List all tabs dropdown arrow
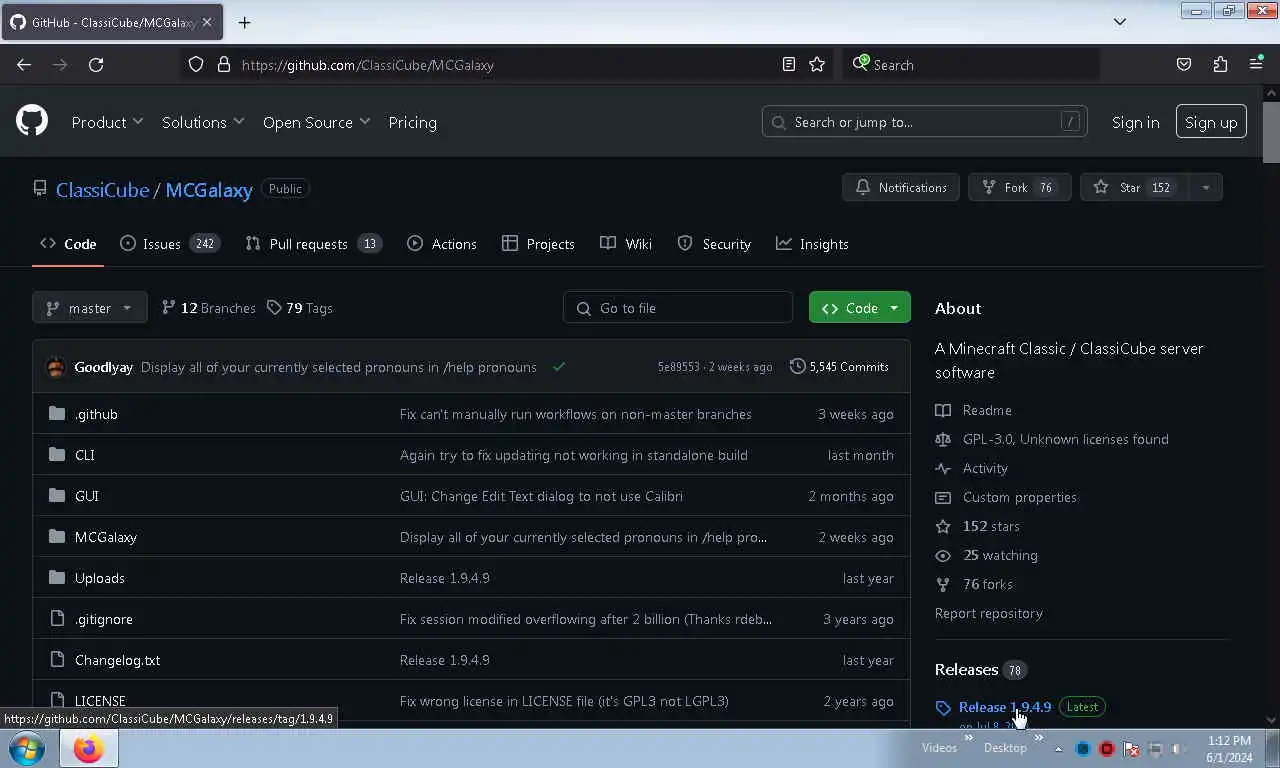This screenshot has height=768, width=1280. point(1120,22)
